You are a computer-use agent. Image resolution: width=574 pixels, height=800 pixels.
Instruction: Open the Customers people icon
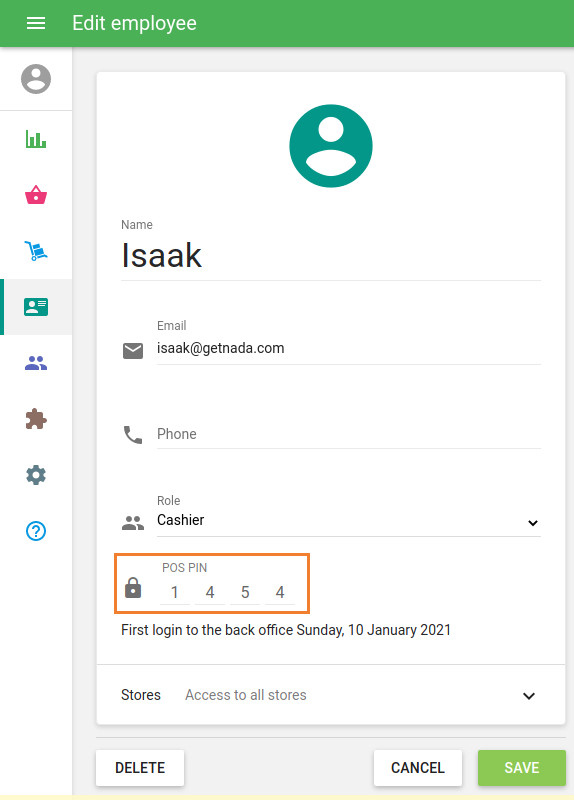[x=36, y=363]
